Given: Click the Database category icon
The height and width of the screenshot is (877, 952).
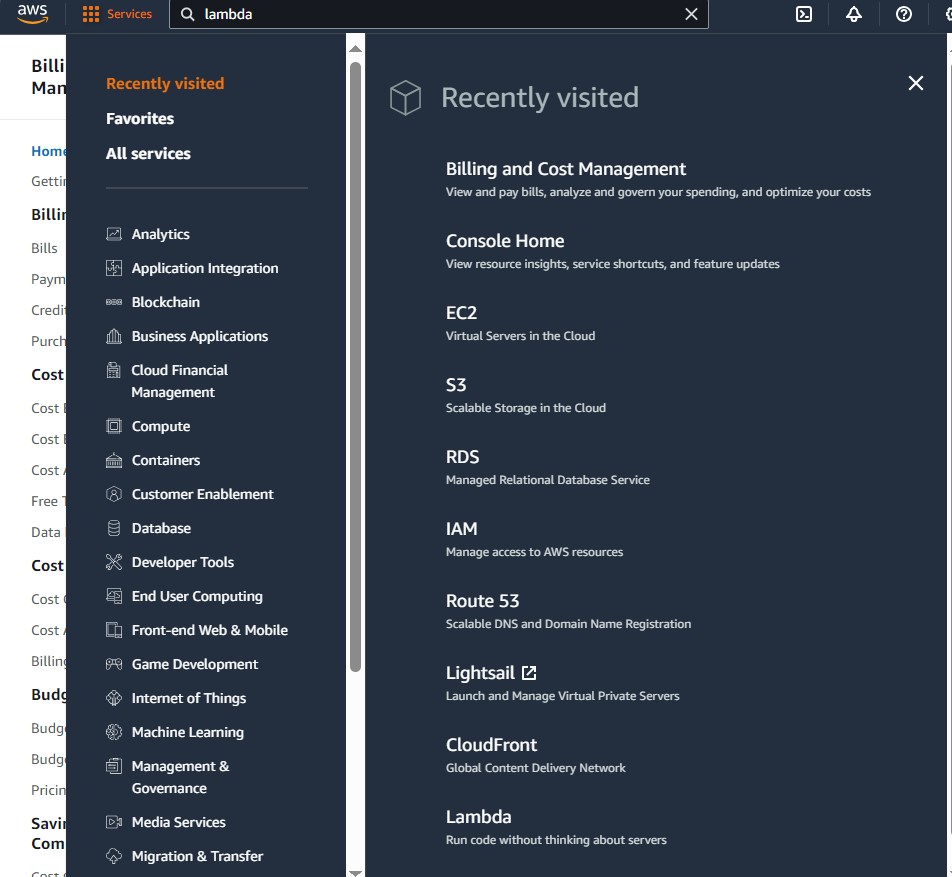Looking at the screenshot, I should [x=114, y=528].
